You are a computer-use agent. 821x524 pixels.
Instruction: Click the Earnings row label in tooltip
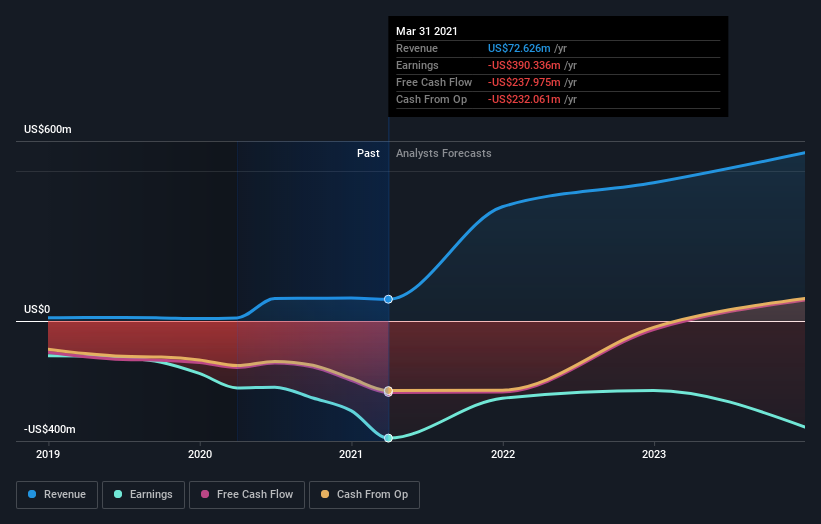(417, 65)
